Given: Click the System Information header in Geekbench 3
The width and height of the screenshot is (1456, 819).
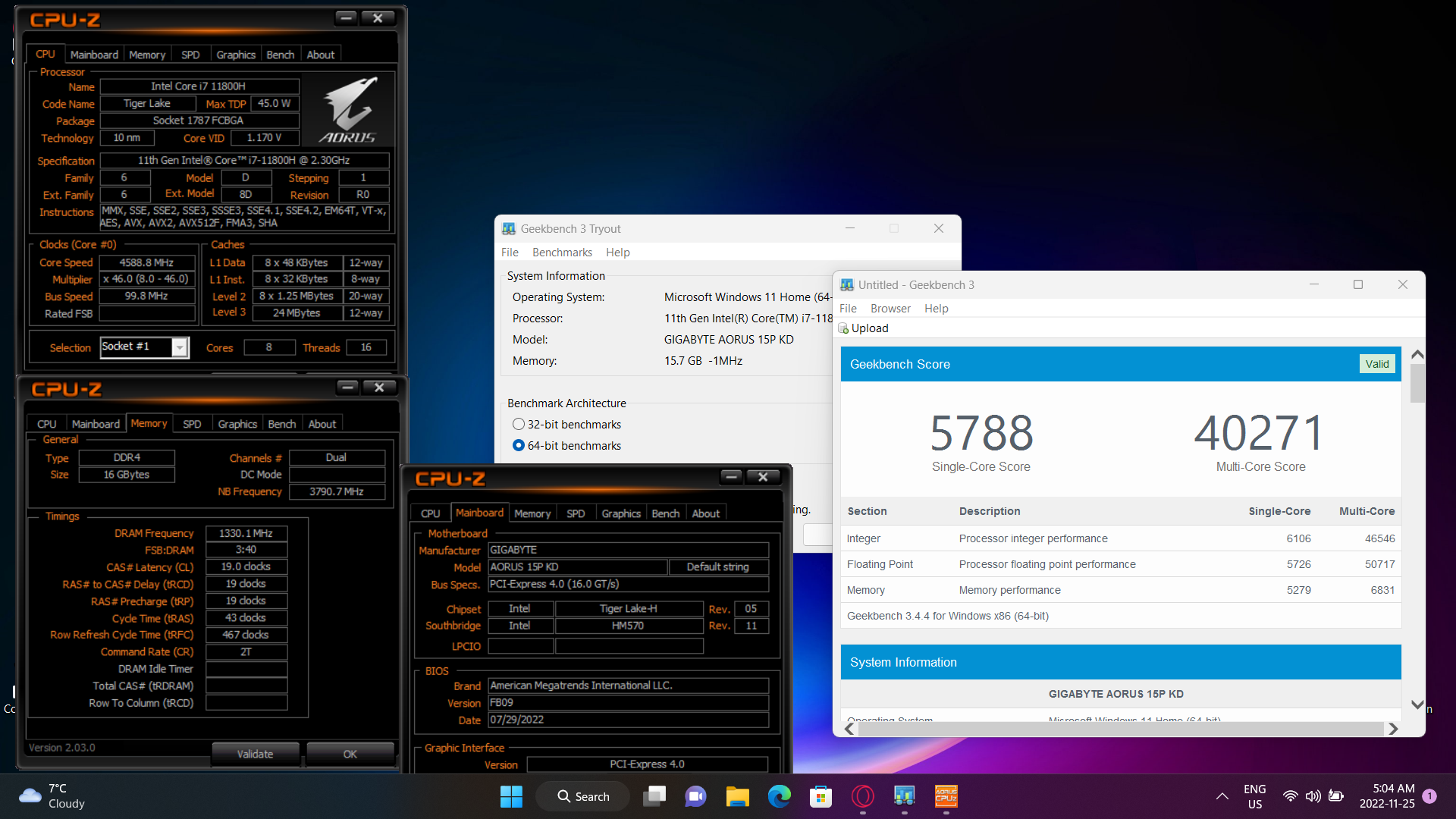Looking at the screenshot, I should 1121,662.
